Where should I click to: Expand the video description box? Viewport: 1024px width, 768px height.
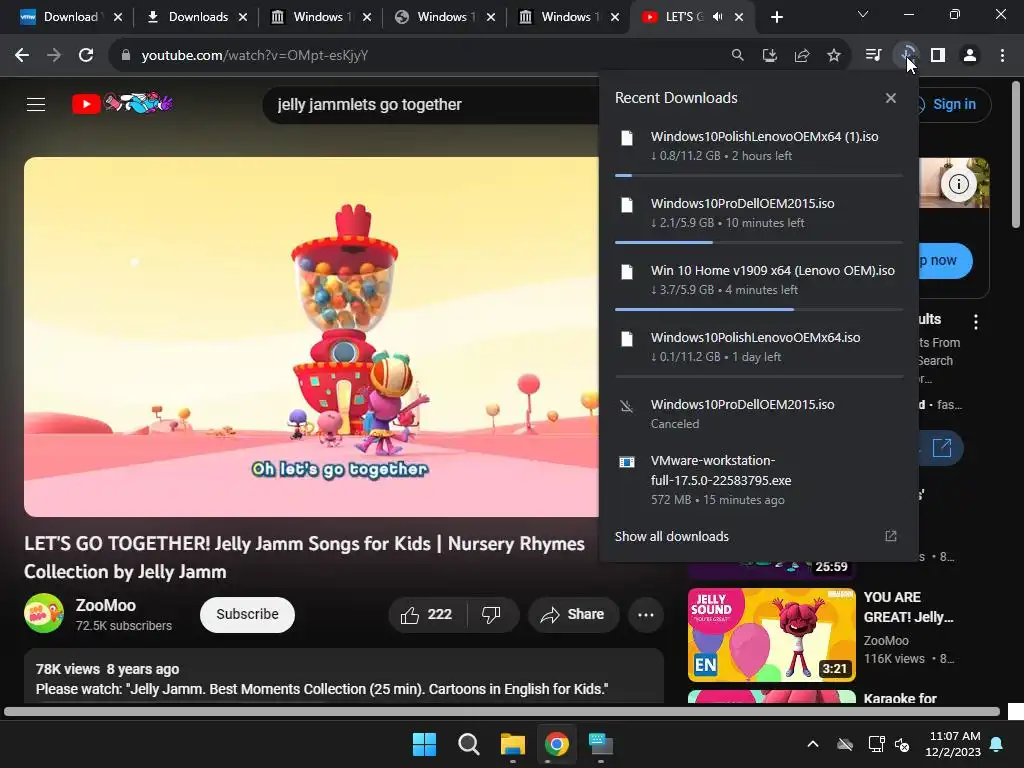point(344,677)
